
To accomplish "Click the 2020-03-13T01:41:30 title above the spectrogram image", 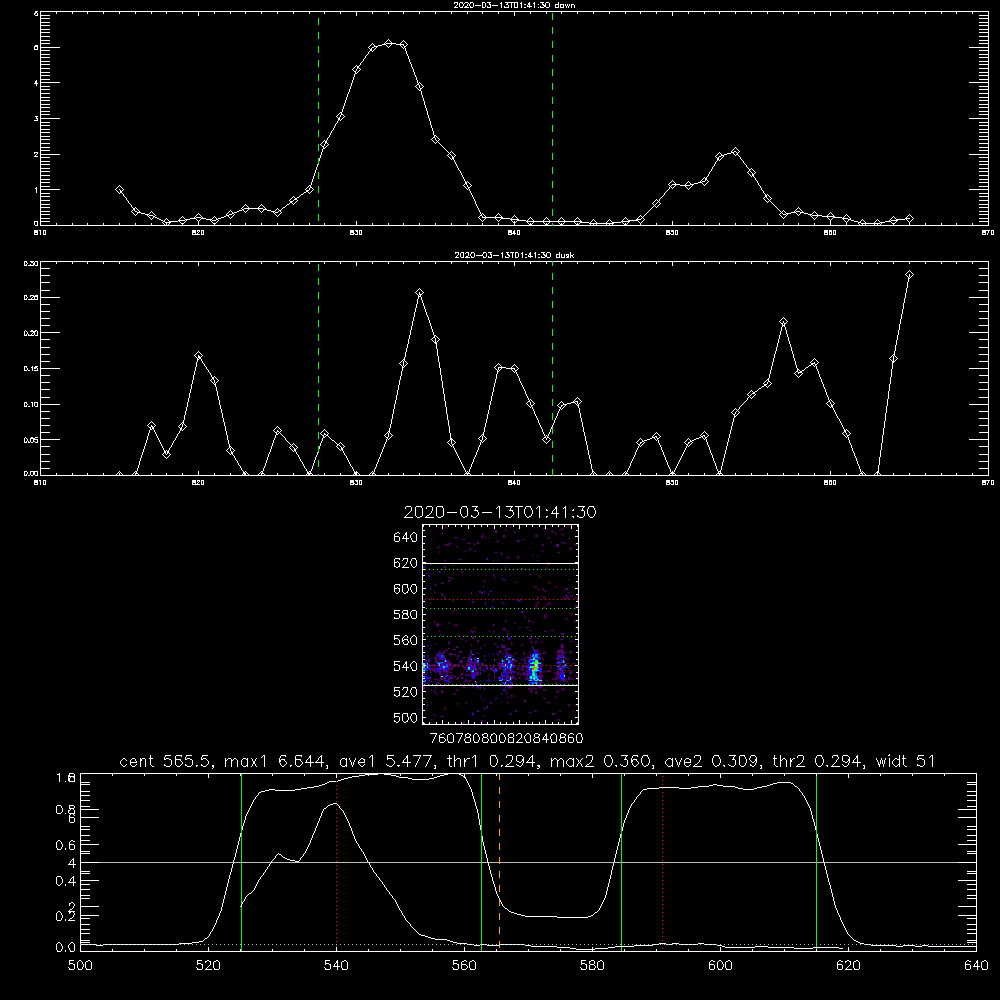I will coord(500,512).
